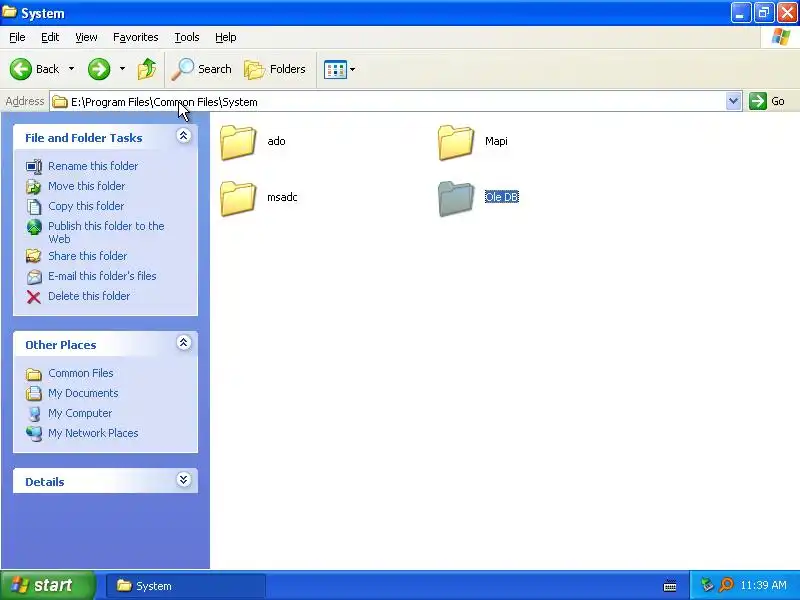This screenshot has width=800, height=600.
Task: Expand the address bar dropdown
Action: coord(733,101)
